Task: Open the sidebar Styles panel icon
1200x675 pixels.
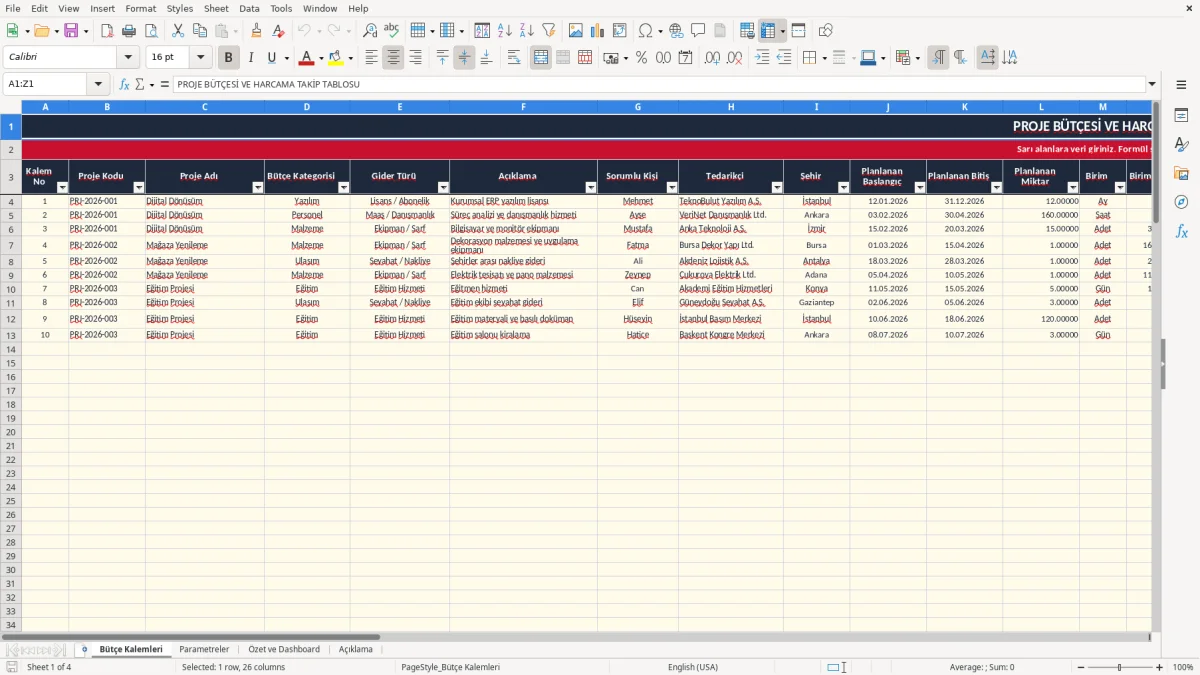Action: [1181, 145]
